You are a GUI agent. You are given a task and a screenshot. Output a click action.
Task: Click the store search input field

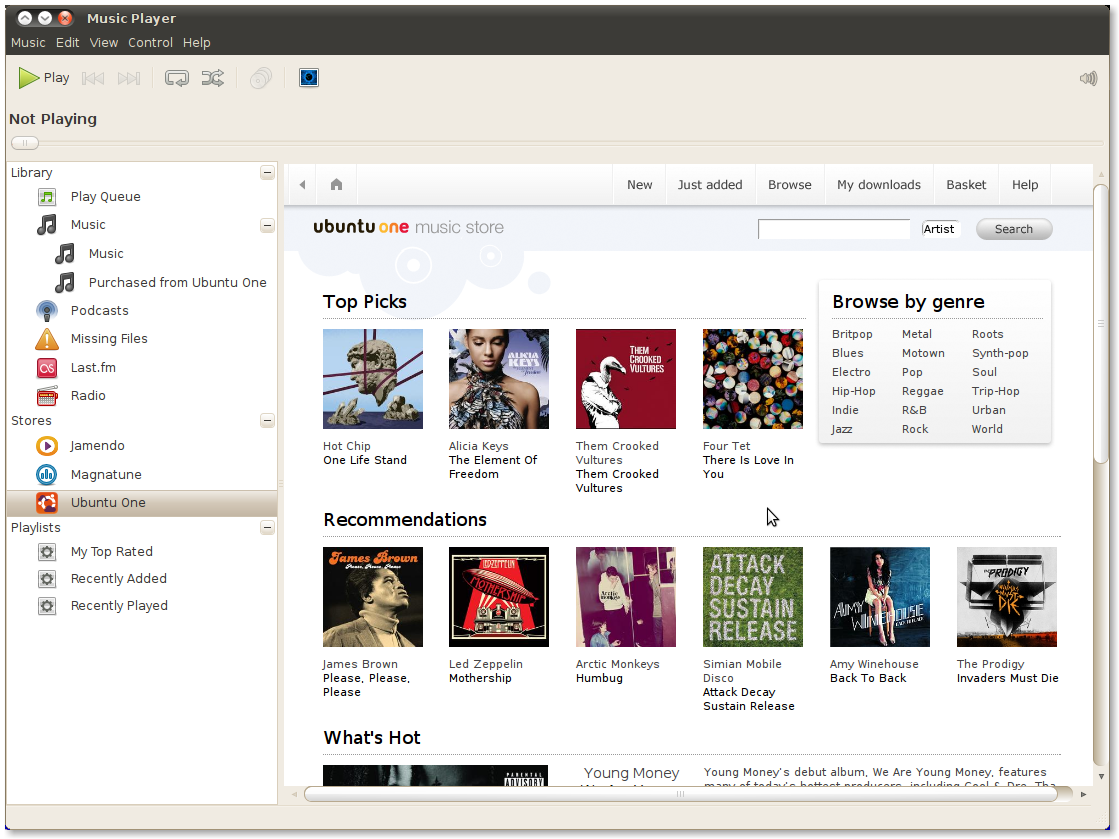[834, 229]
